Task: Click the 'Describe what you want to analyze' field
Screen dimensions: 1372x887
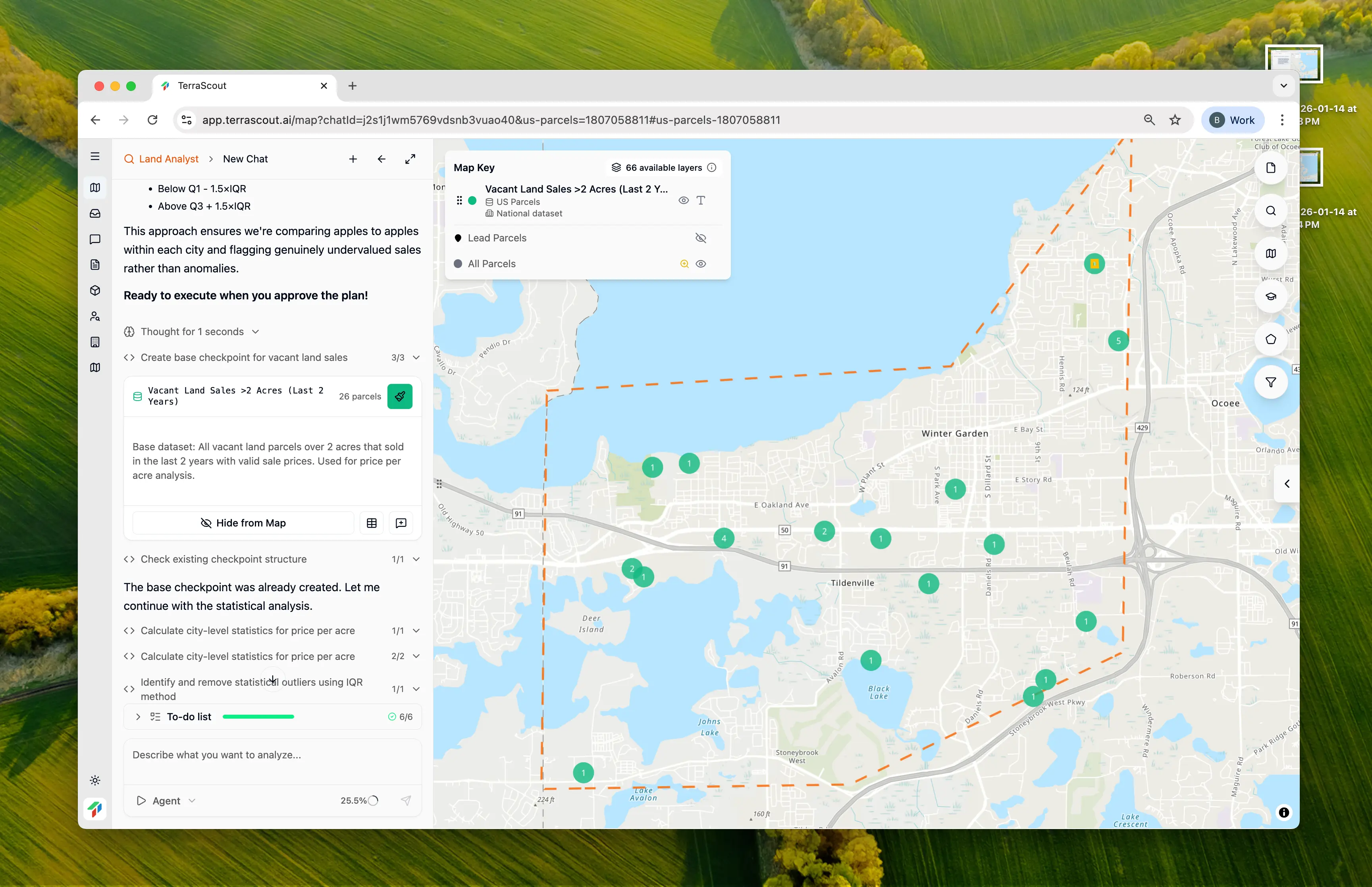Action: tap(272, 755)
